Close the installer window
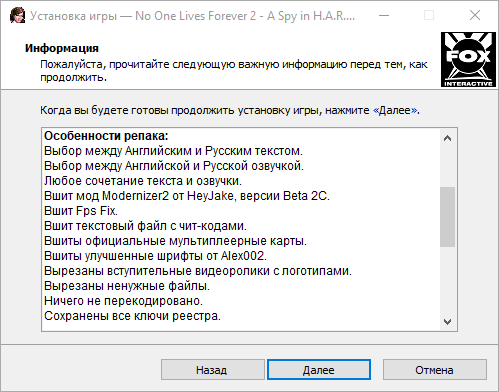The image size is (499, 392). coord(475,15)
